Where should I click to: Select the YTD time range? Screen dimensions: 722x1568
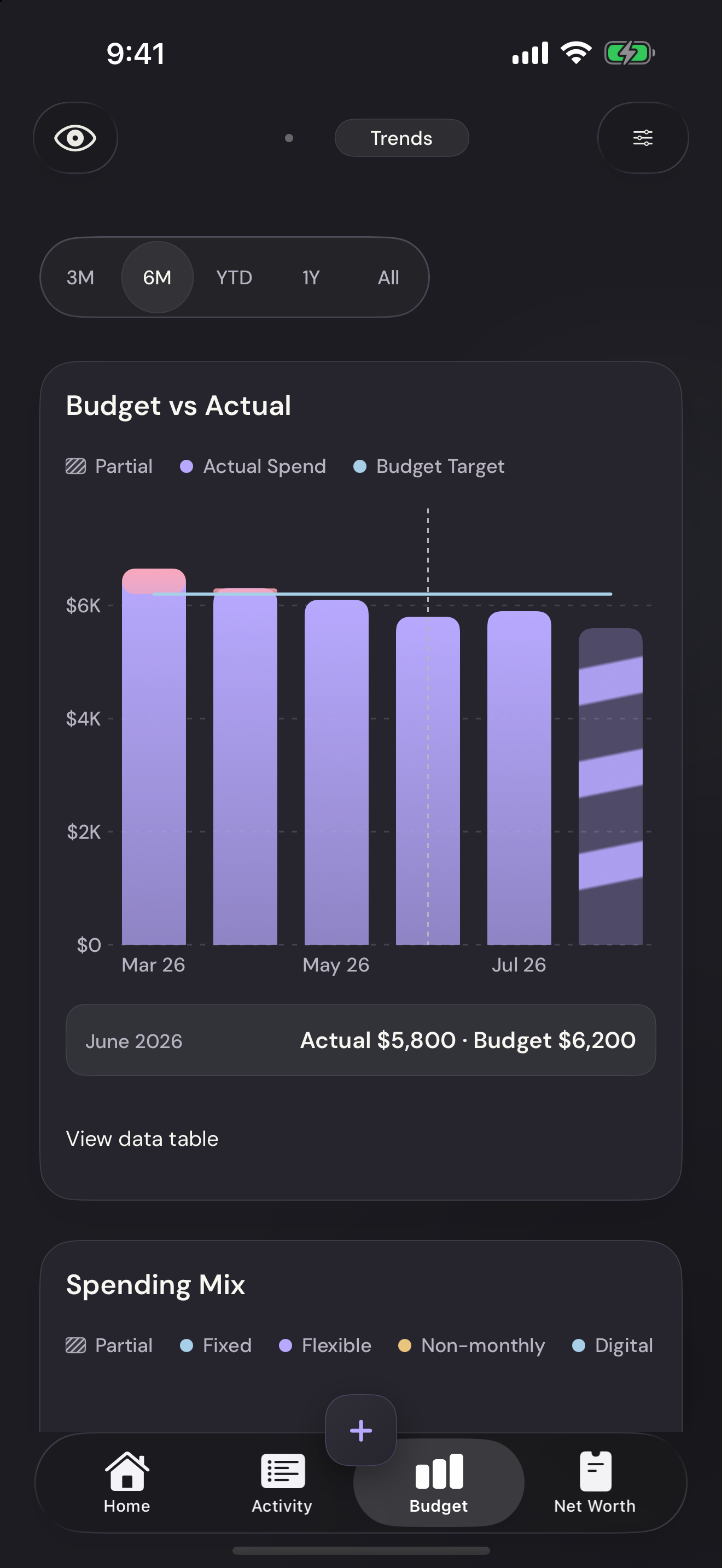click(234, 278)
